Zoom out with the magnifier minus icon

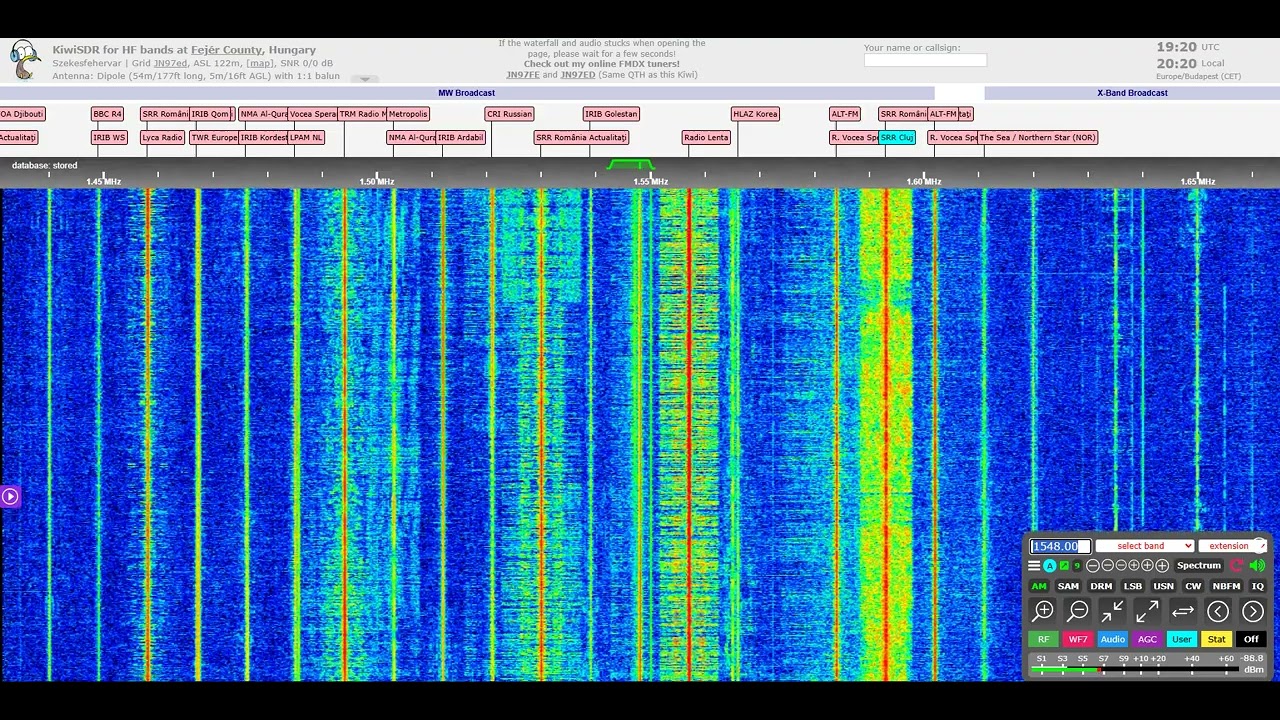pos(1078,611)
